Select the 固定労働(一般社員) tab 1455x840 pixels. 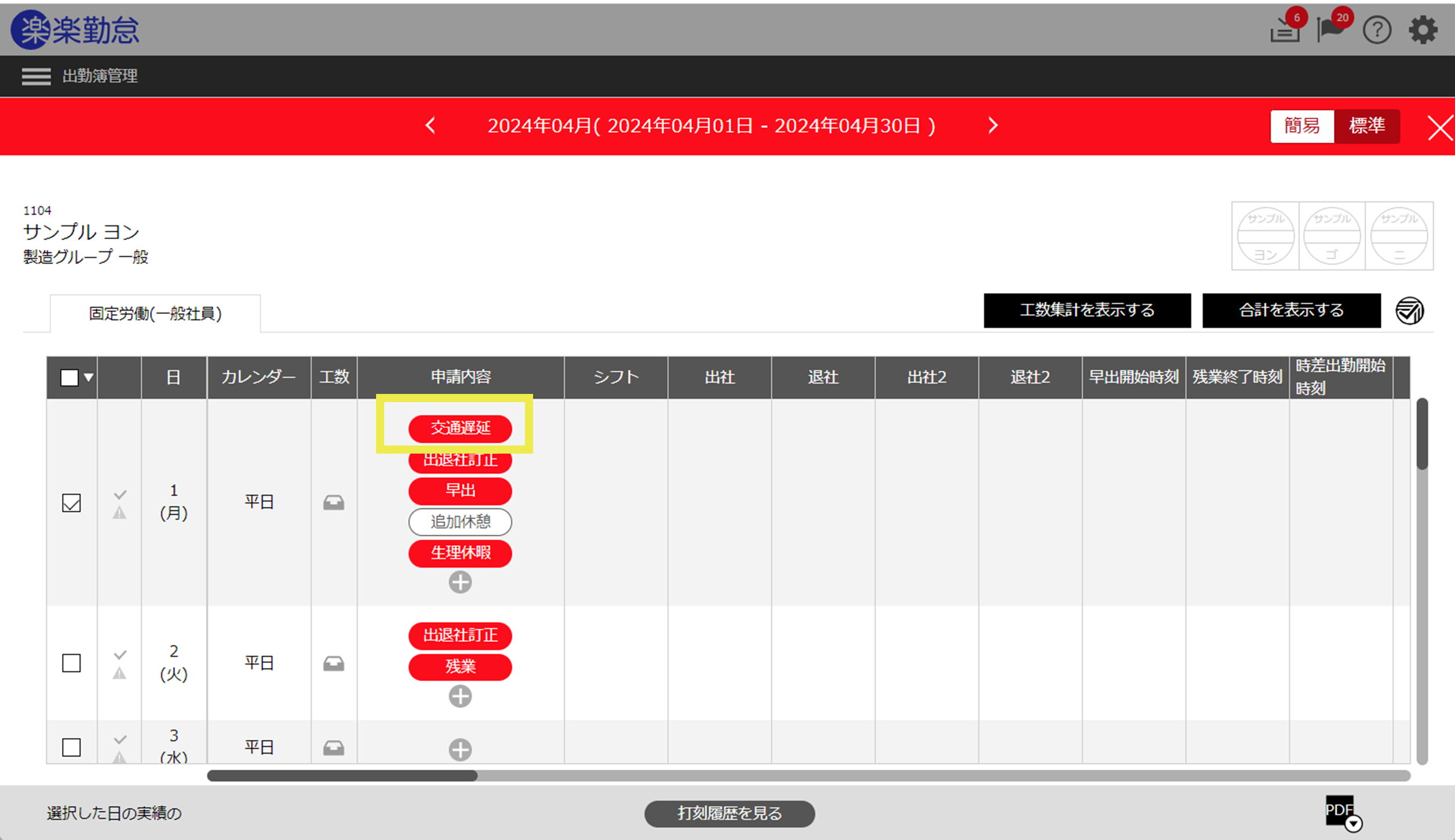tap(155, 314)
